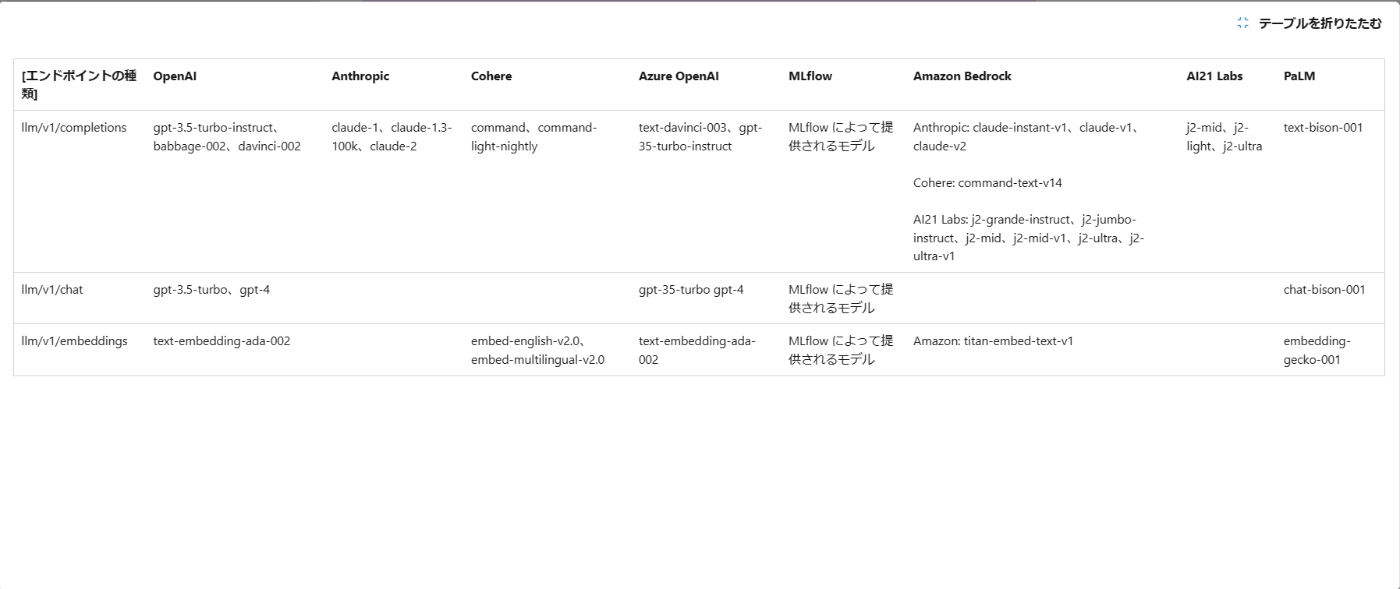This screenshot has height=589, width=1400.
Task: Click the embed-english-v2.0 cell
Action: (x=538, y=350)
